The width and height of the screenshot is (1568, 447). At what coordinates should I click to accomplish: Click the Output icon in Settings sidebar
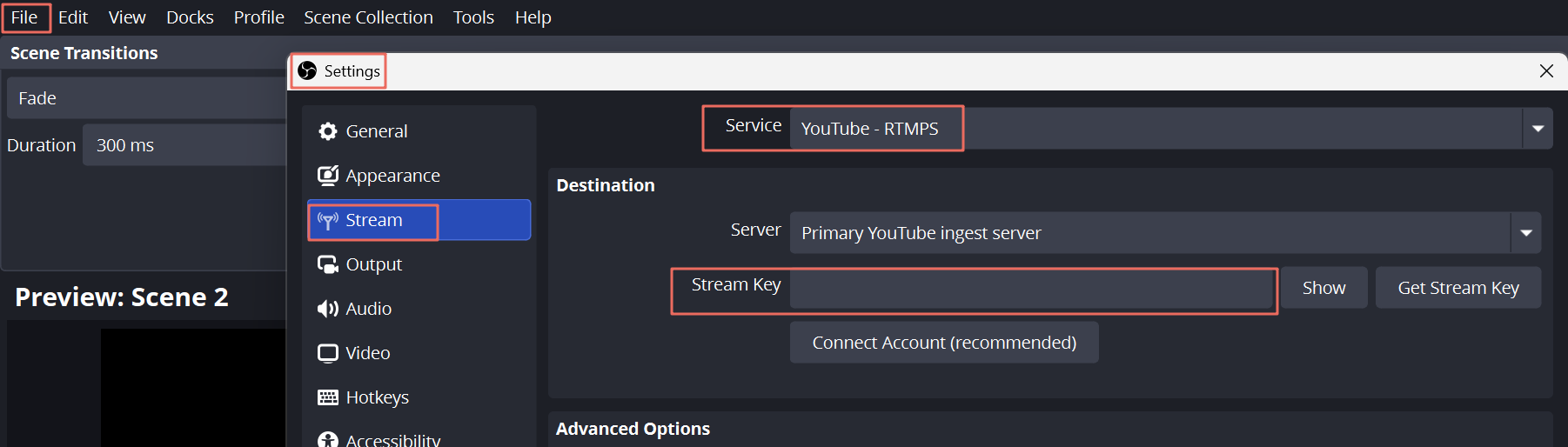328,264
